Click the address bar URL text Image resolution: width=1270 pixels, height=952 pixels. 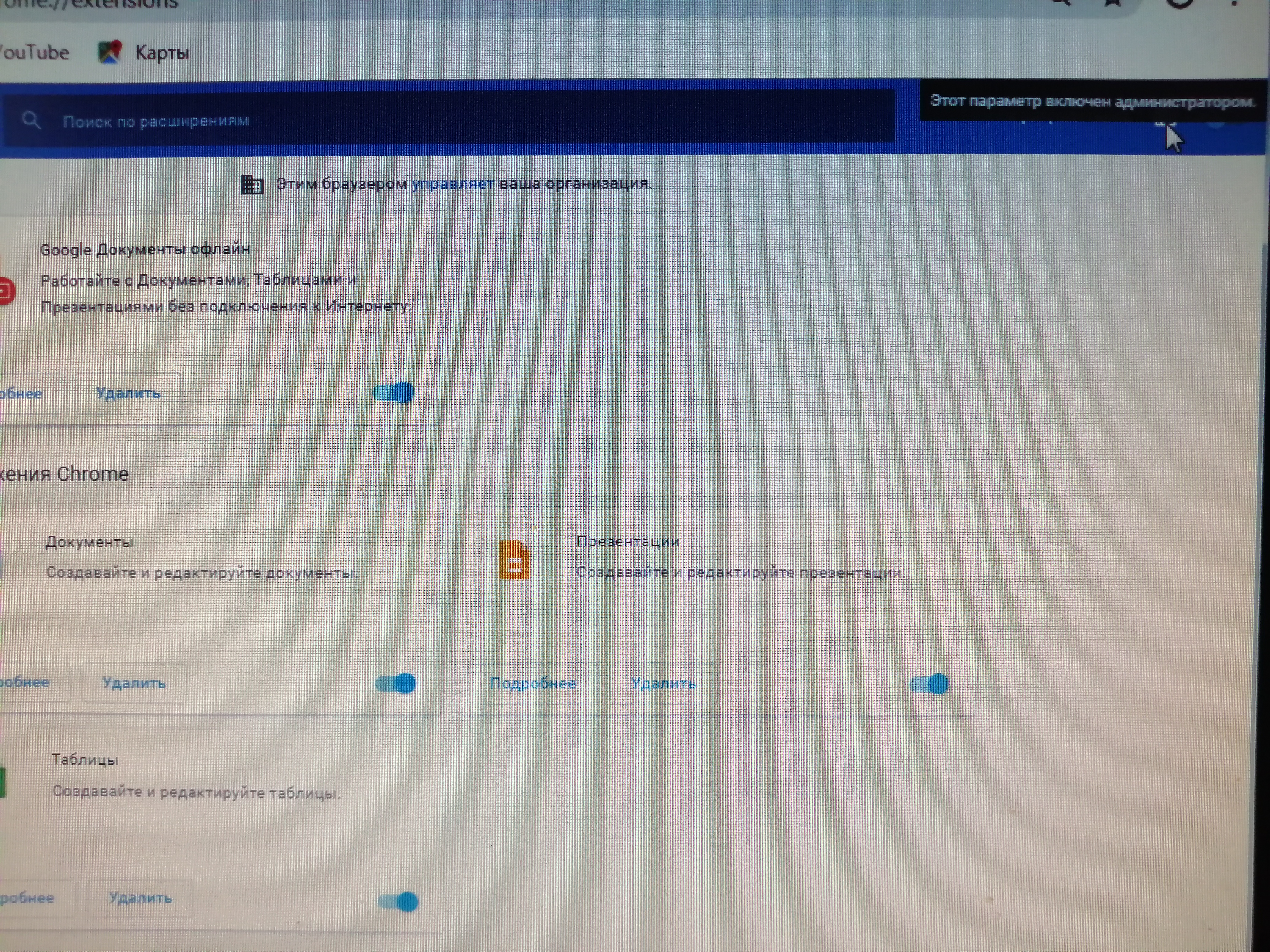click(x=89, y=5)
